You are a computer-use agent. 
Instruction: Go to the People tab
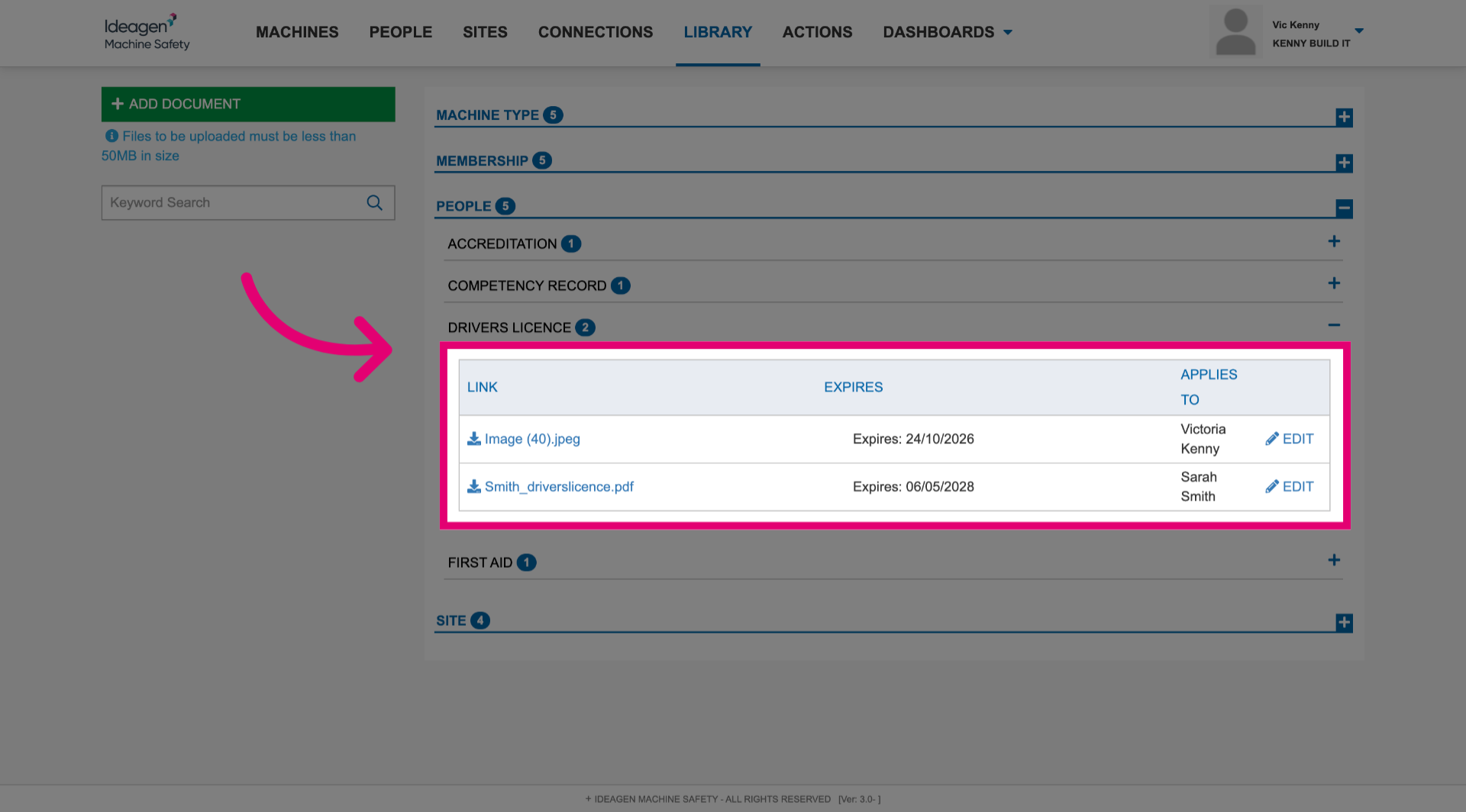point(401,32)
